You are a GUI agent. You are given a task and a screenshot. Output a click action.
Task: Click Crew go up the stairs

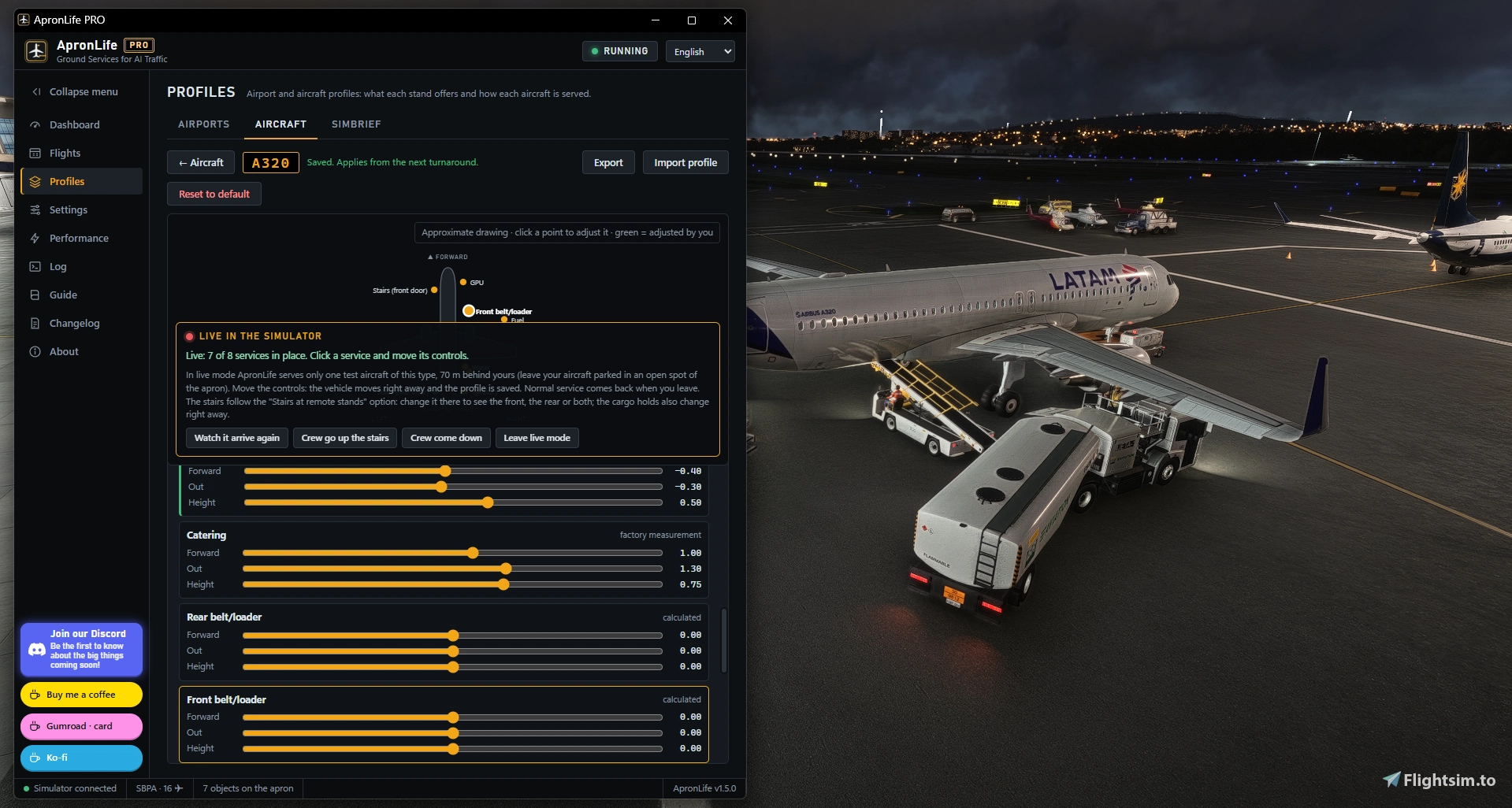coord(345,438)
